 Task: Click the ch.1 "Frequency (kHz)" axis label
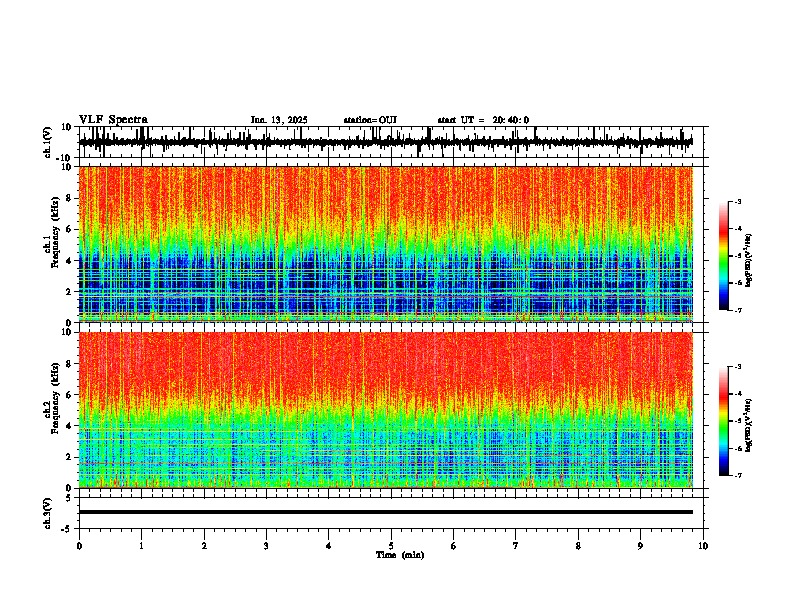pos(55,232)
